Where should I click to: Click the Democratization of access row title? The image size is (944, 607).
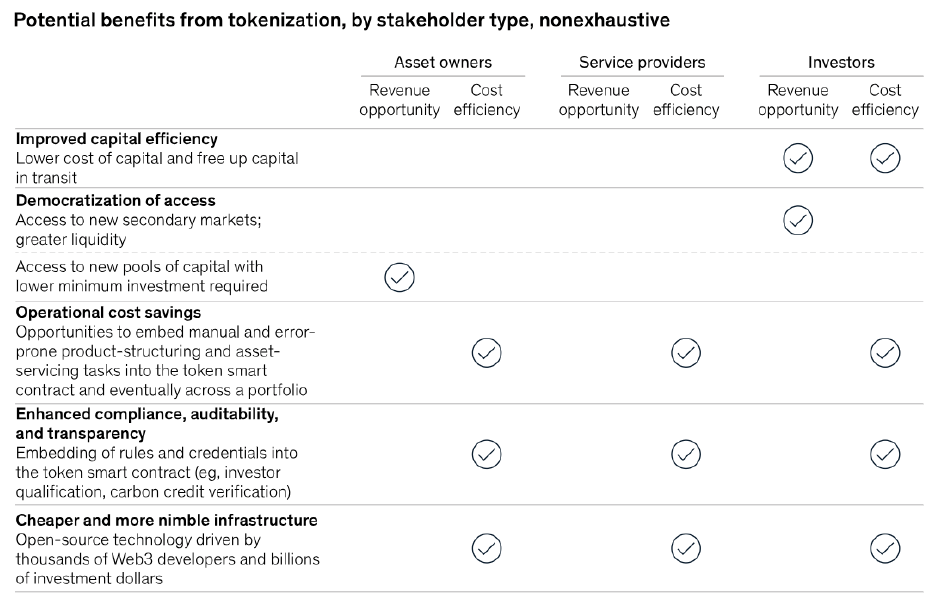pyautogui.click(x=116, y=200)
